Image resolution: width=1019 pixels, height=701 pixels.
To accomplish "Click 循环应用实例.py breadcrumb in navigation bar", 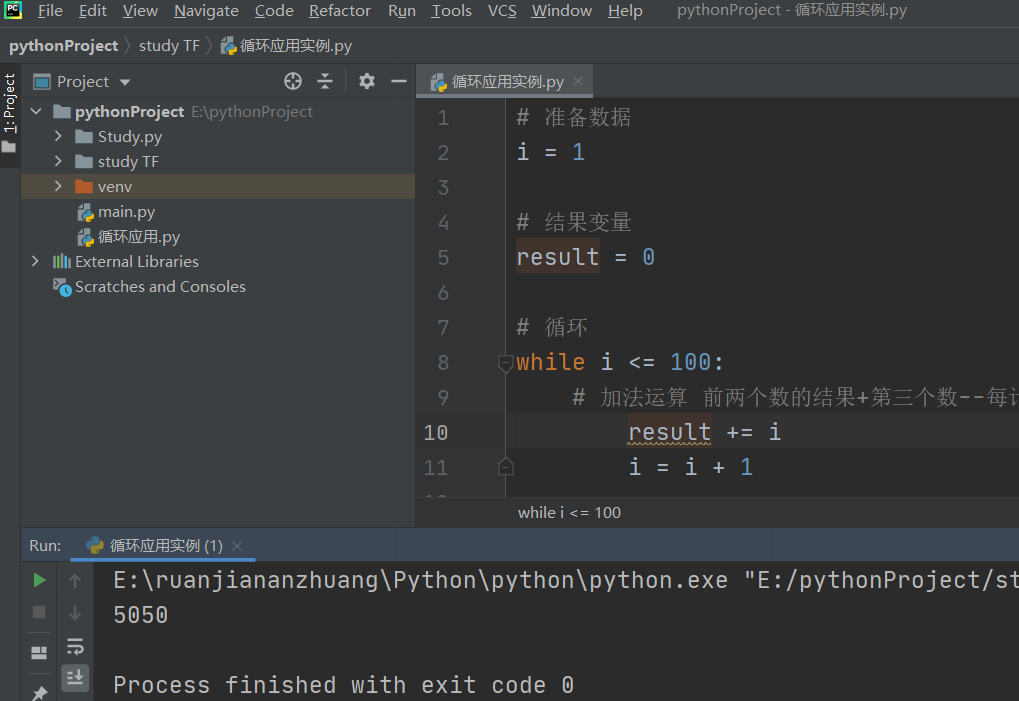I will tap(287, 45).
